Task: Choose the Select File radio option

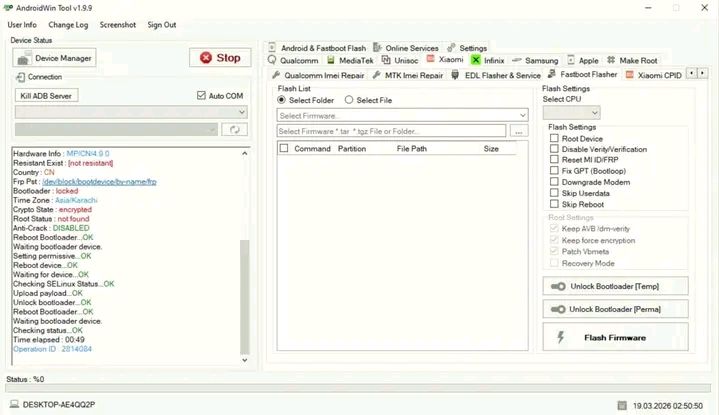Action: click(x=348, y=100)
